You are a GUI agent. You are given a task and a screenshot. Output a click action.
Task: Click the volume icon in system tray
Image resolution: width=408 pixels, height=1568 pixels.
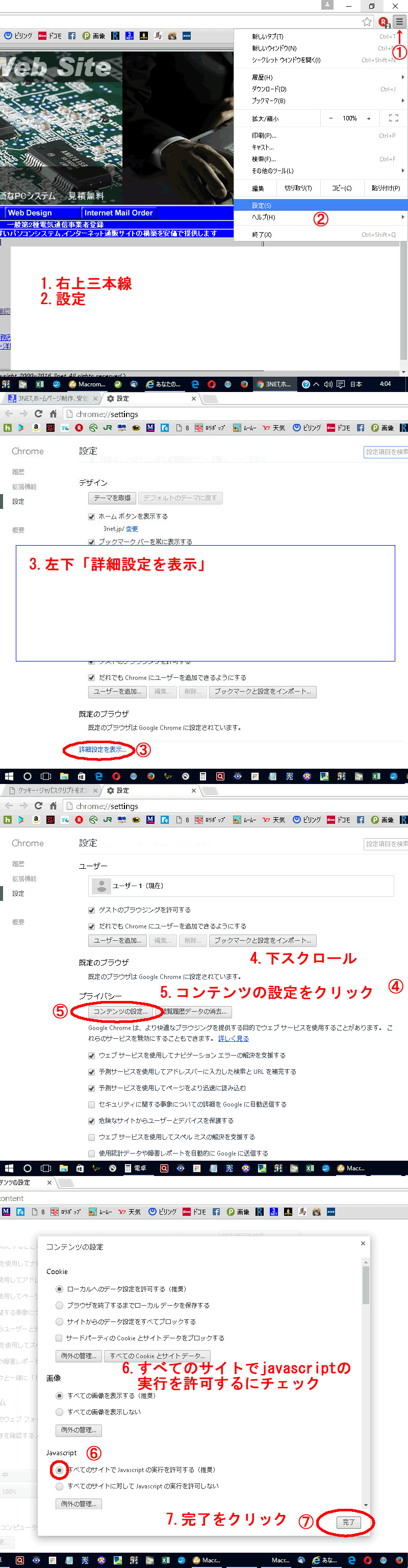328,384
